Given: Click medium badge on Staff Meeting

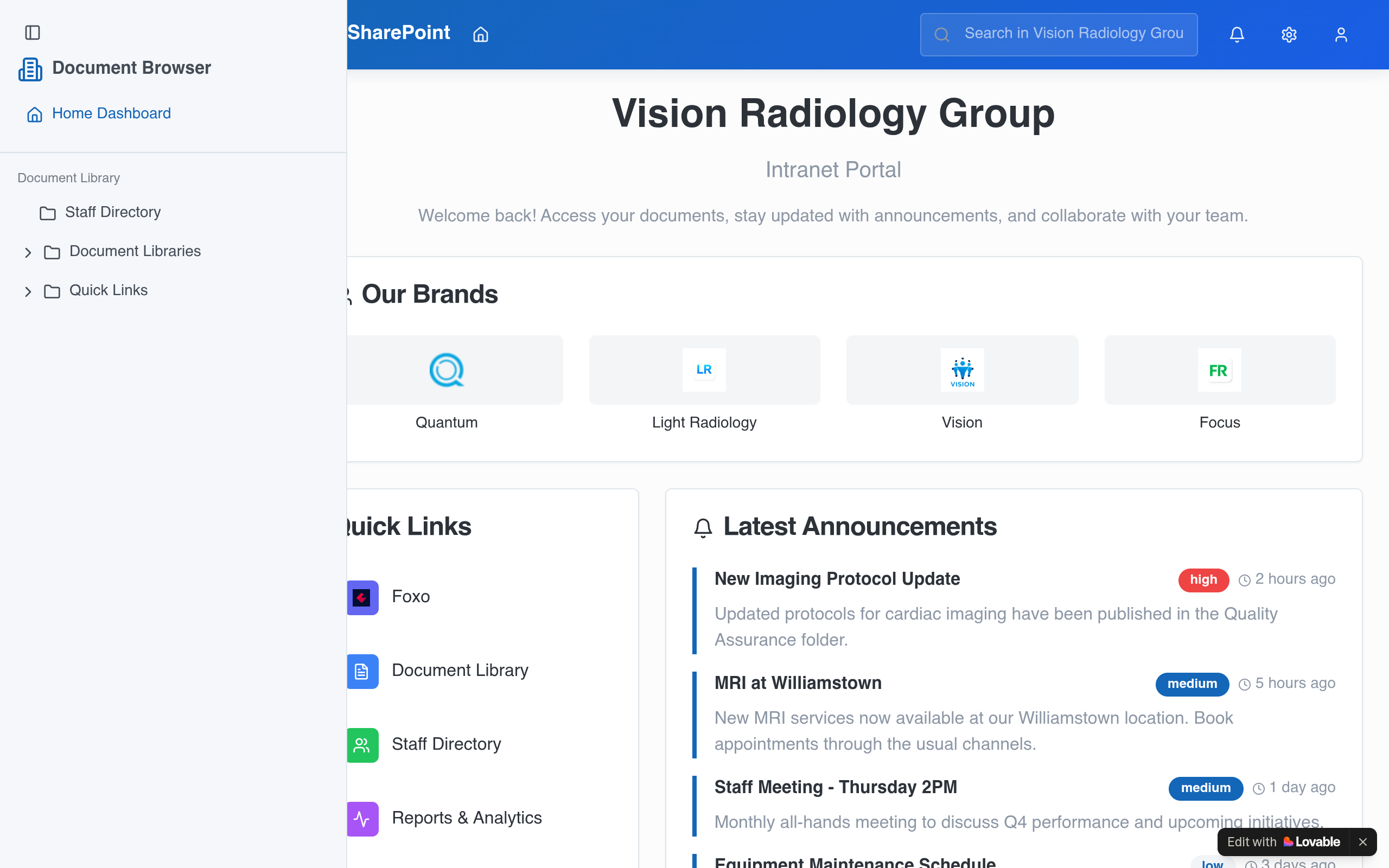Looking at the screenshot, I should pyautogui.click(x=1206, y=788).
